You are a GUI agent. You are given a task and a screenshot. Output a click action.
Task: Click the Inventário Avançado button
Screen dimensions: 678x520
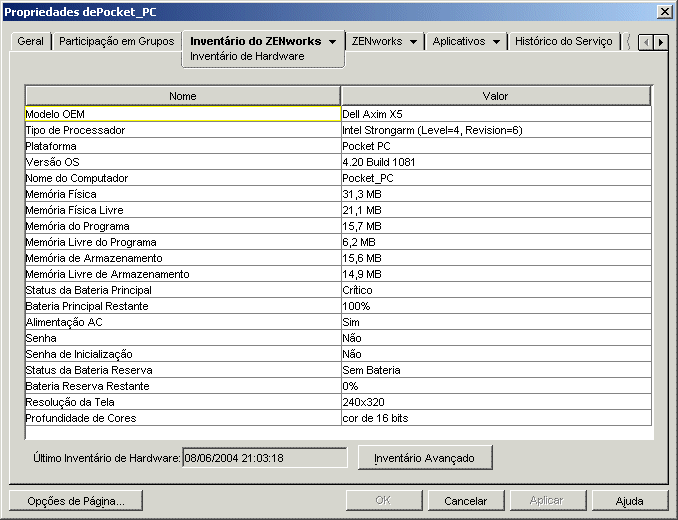pos(425,458)
